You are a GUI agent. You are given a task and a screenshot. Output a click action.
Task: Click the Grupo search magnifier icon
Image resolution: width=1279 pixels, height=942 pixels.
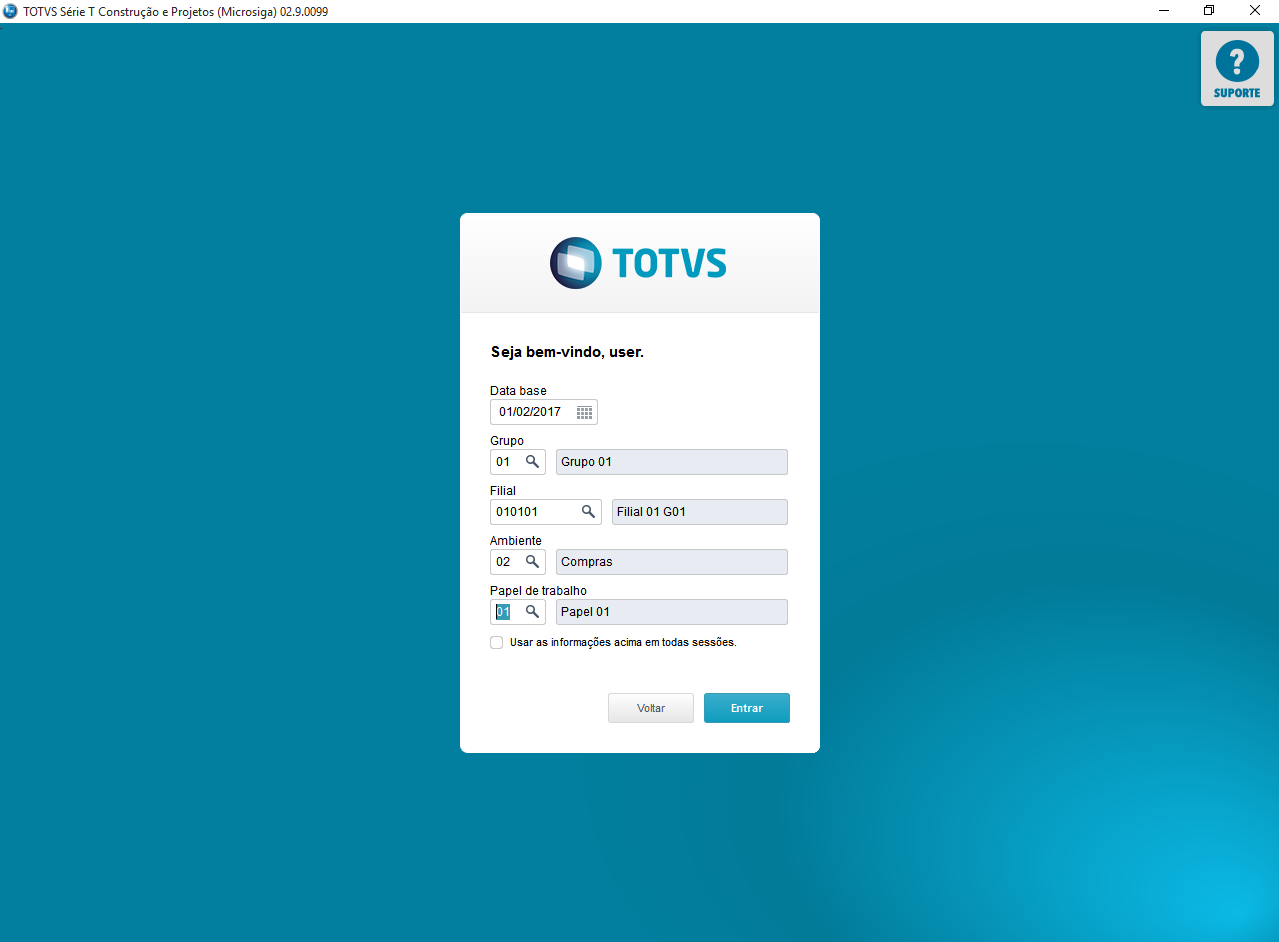(533, 462)
